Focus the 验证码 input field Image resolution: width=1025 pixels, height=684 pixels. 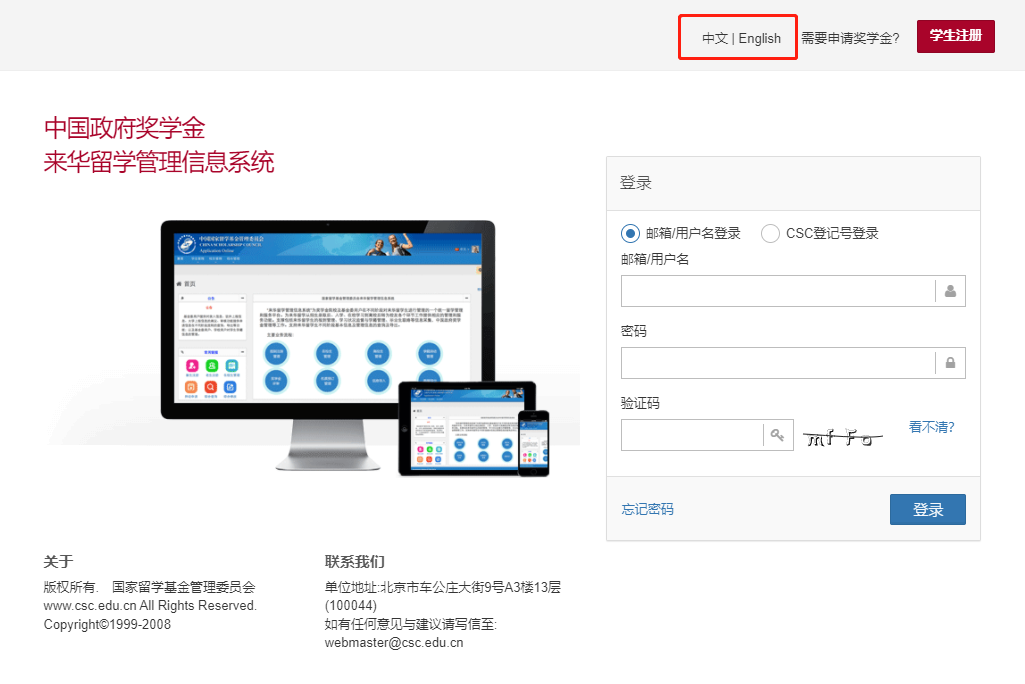(x=692, y=435)
